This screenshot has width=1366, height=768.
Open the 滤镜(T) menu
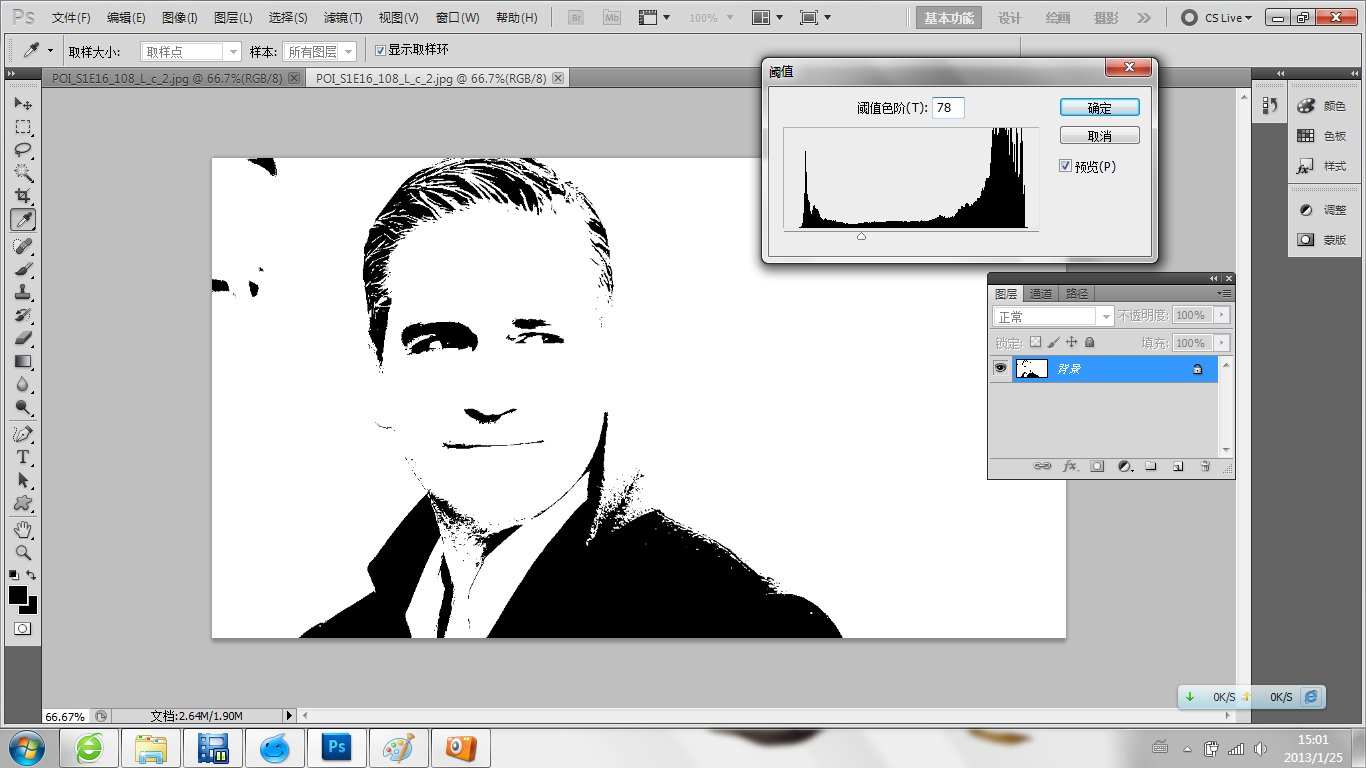[x=343, y=18]
